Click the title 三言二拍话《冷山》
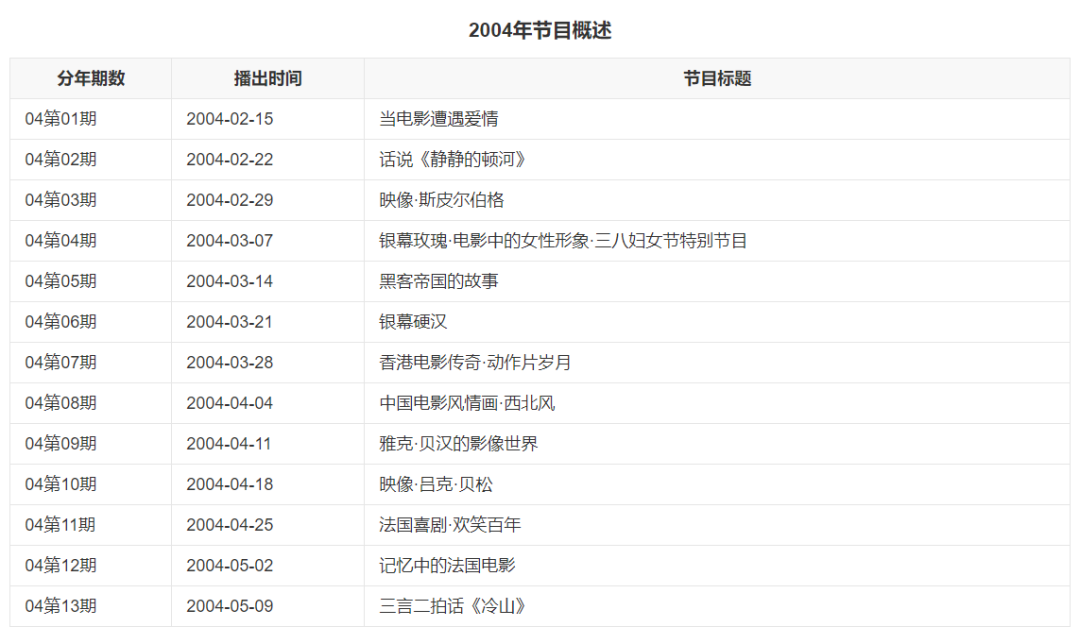Screen dimensions: 1080x627 (x=454, y=606)
